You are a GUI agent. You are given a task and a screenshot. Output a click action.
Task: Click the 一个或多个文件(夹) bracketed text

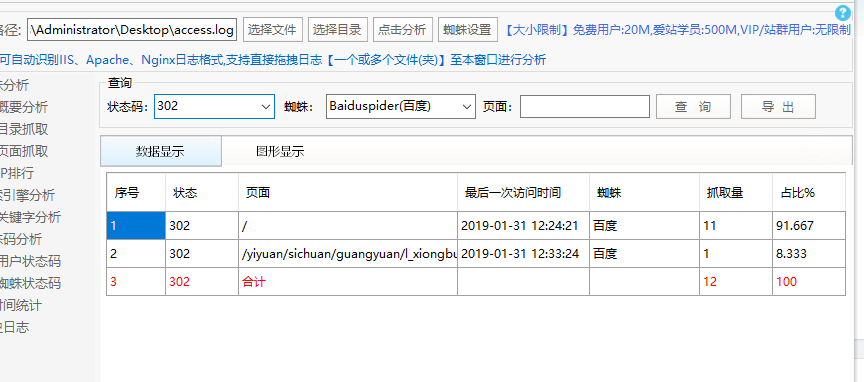[x=386, y=60]
